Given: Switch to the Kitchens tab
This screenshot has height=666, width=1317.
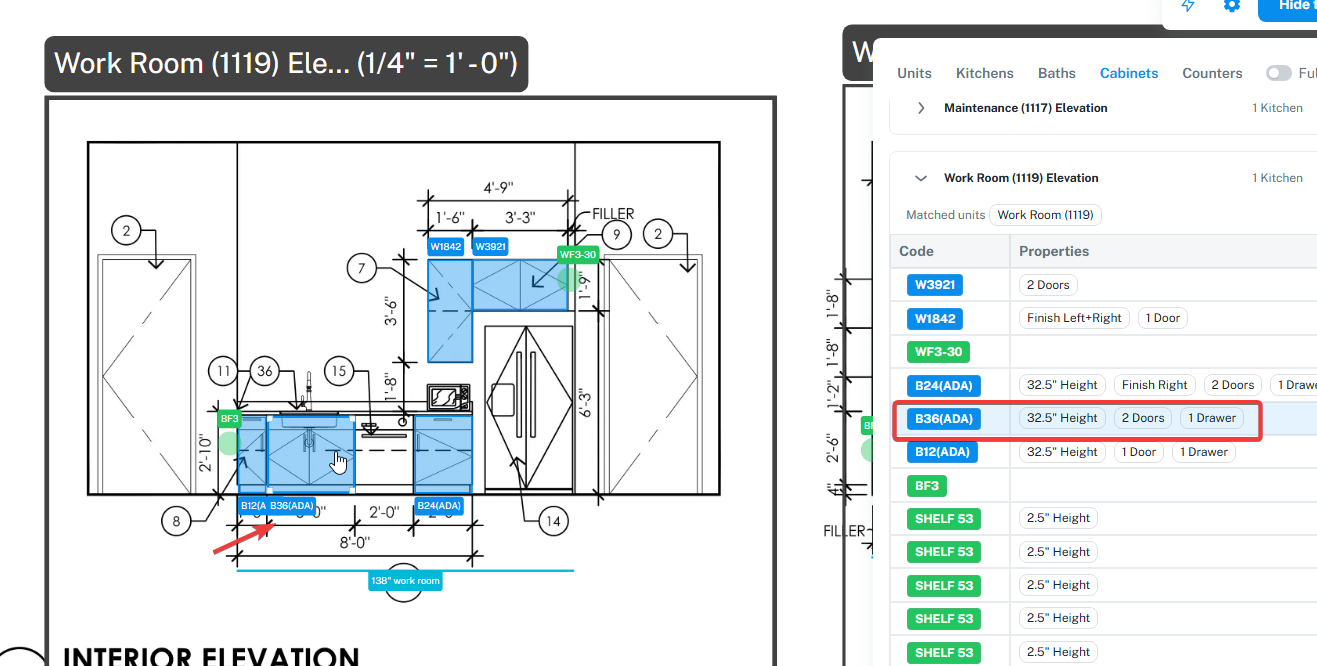Looking at the screenshot, I should pos(985,73).
